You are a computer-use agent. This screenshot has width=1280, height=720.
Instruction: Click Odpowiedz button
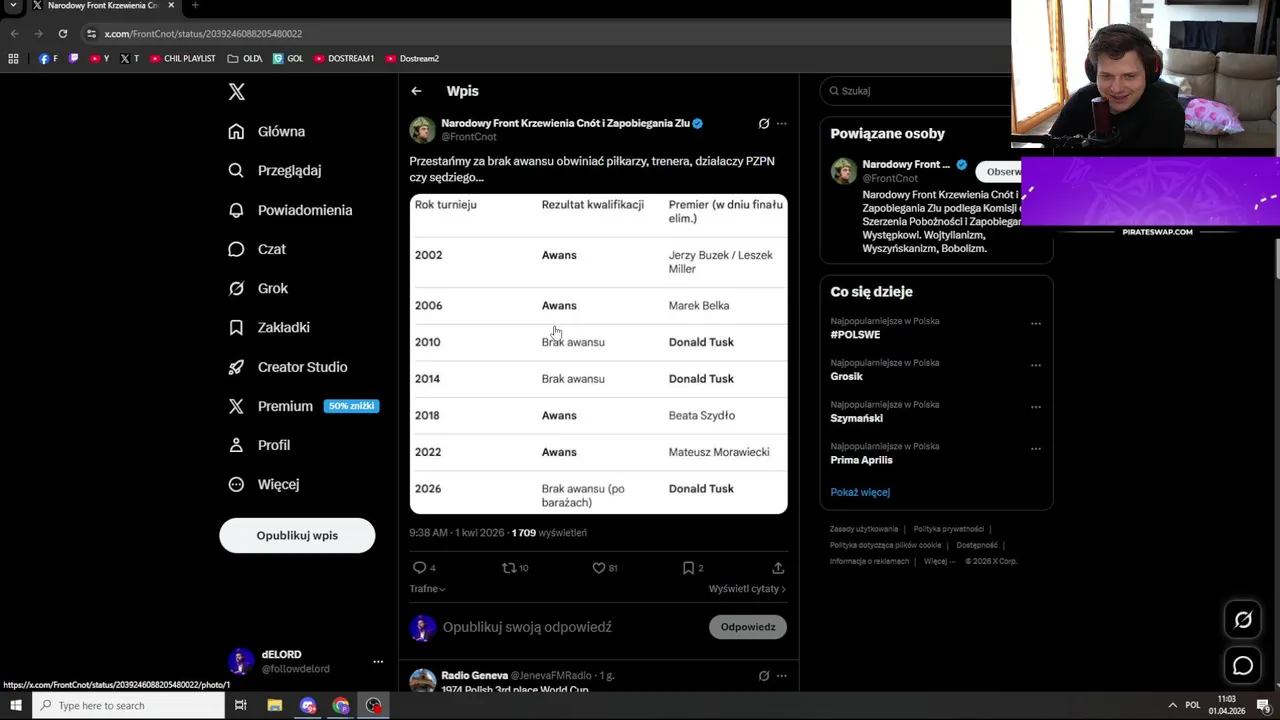pos(748,627)
